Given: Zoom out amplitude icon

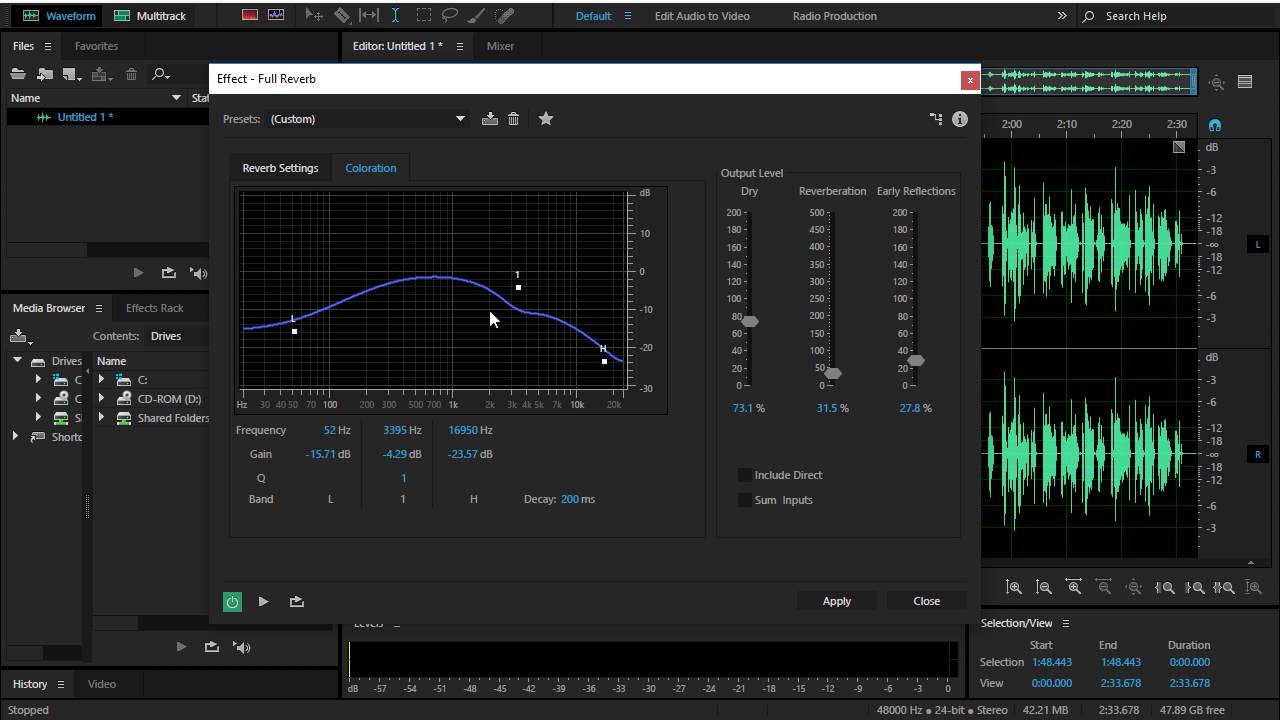Looking at the screenshot, I should [x=1044, y=588].
